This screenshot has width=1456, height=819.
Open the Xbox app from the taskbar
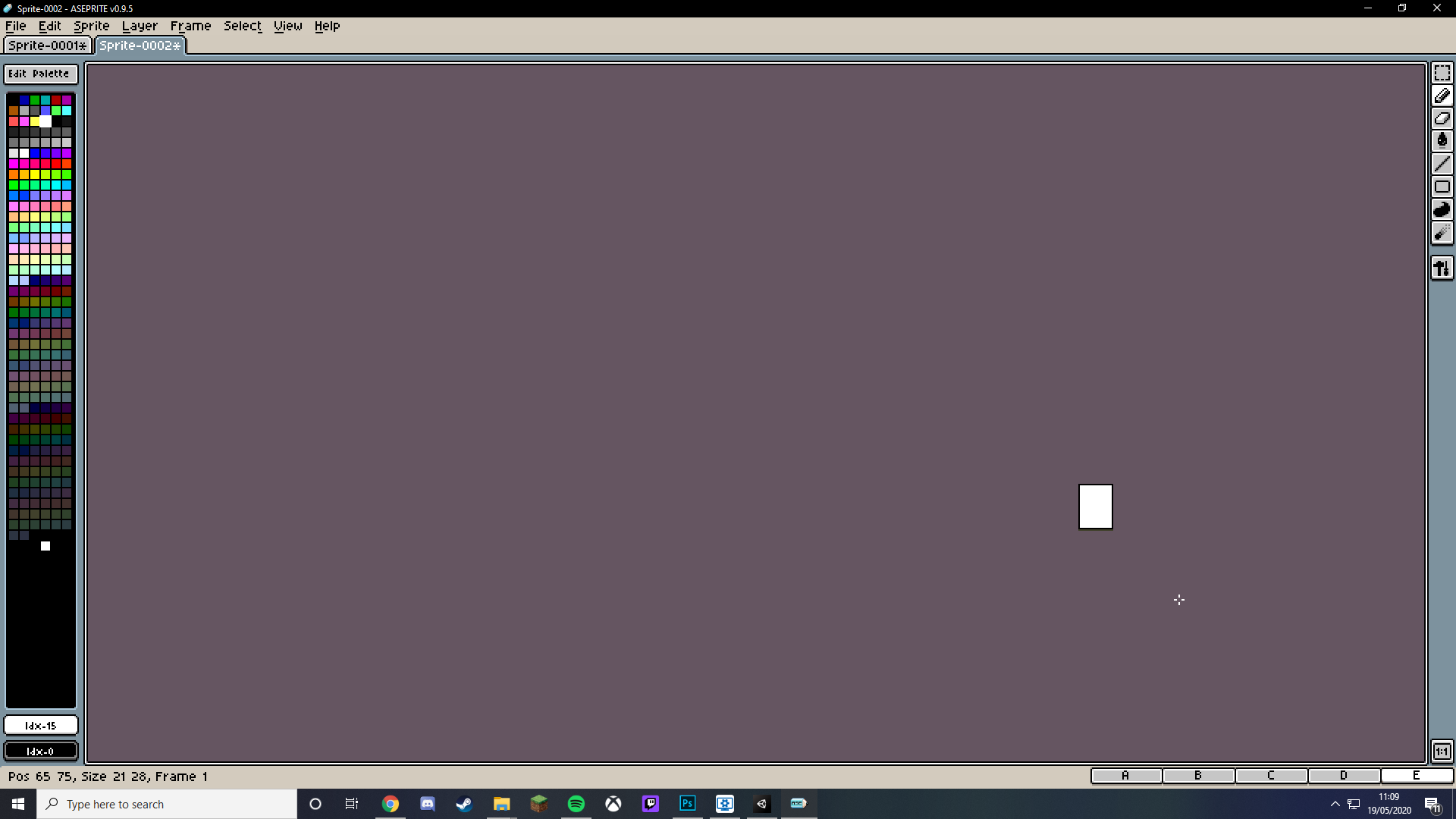(613, 804)
